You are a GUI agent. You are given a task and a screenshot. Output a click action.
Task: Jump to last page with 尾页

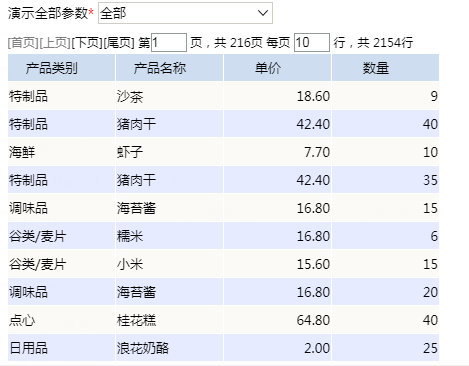pyautogui.click(x=119, y=43)
